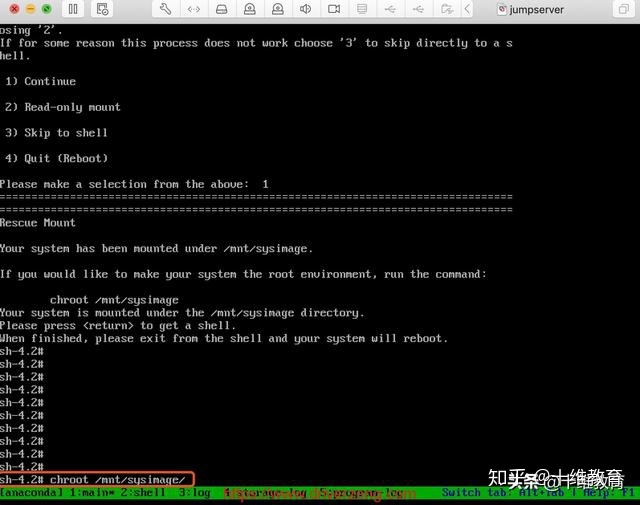
Task: Click the indented 'chroot /mnt/sysimage' instruction line
Action: click(114, 300)
